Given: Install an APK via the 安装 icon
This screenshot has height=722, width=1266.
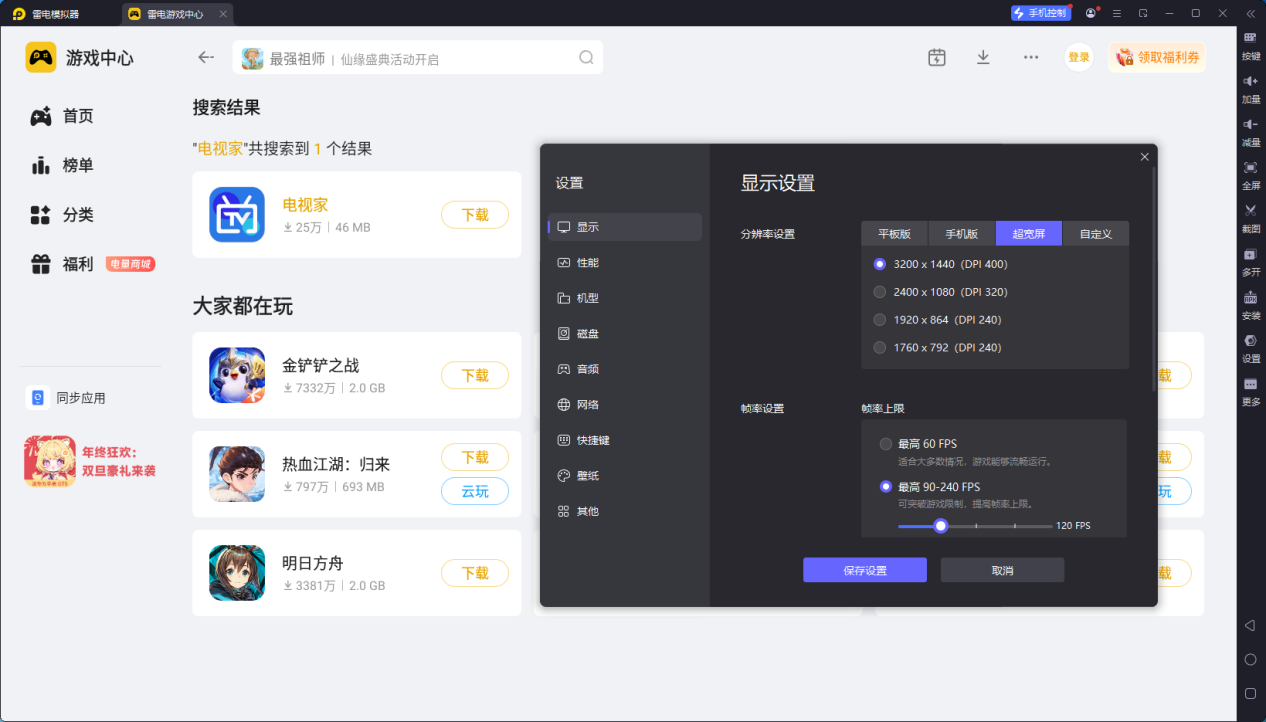Looking at the screenshot, I should [x=1251, y=305].
